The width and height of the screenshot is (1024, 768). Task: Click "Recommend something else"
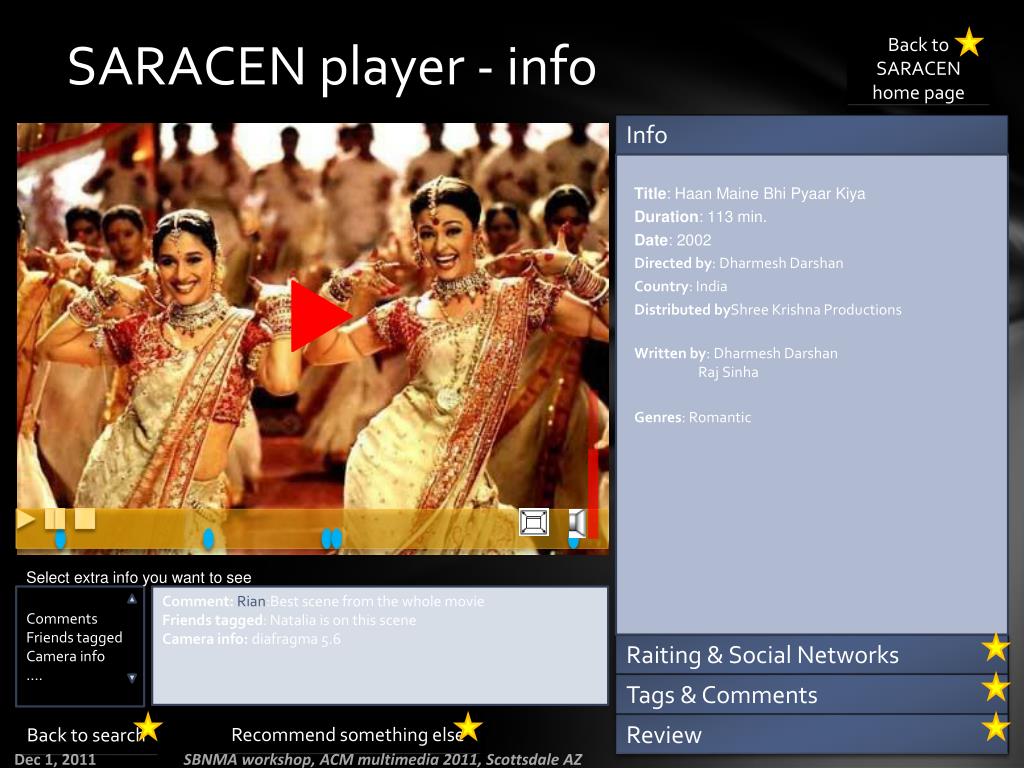tap(347, 735)
